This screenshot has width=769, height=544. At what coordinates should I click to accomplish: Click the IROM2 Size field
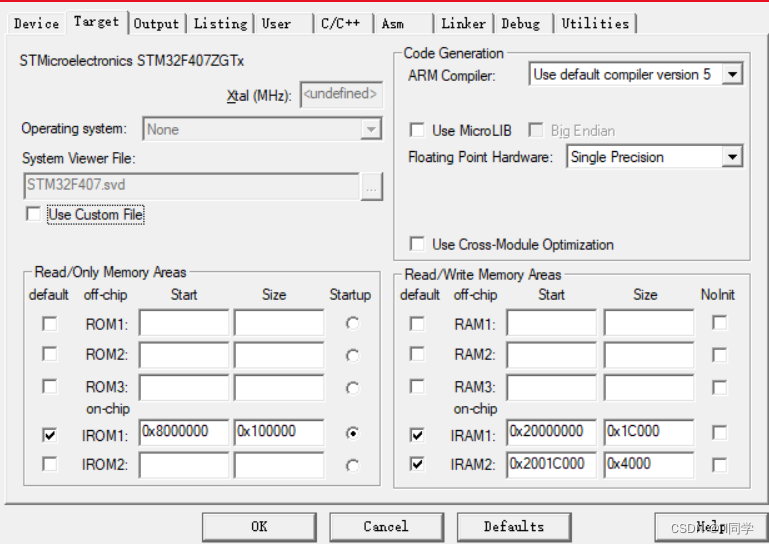[x=279, y=465]
